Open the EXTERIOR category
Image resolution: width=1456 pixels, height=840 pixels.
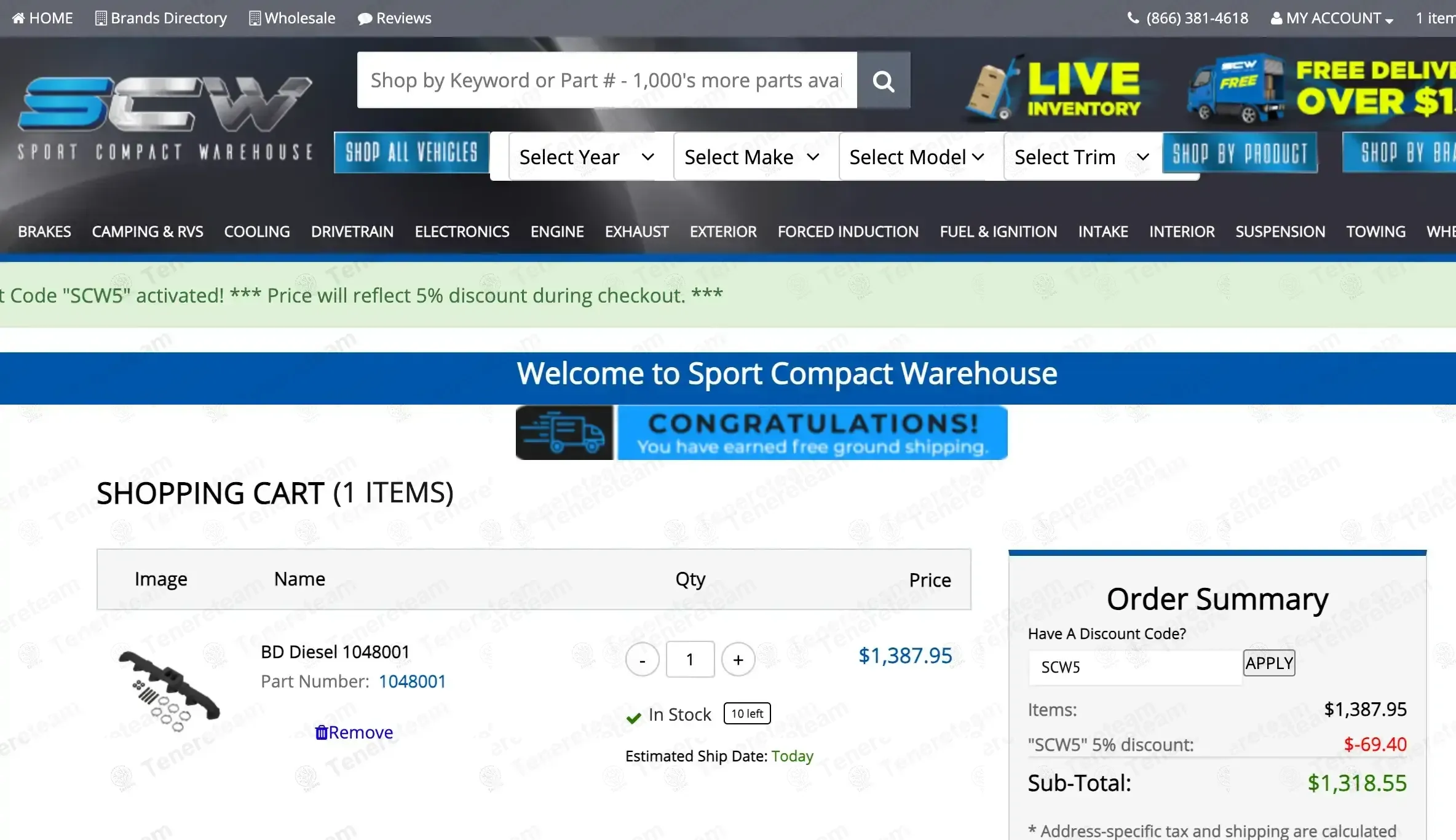723,231
